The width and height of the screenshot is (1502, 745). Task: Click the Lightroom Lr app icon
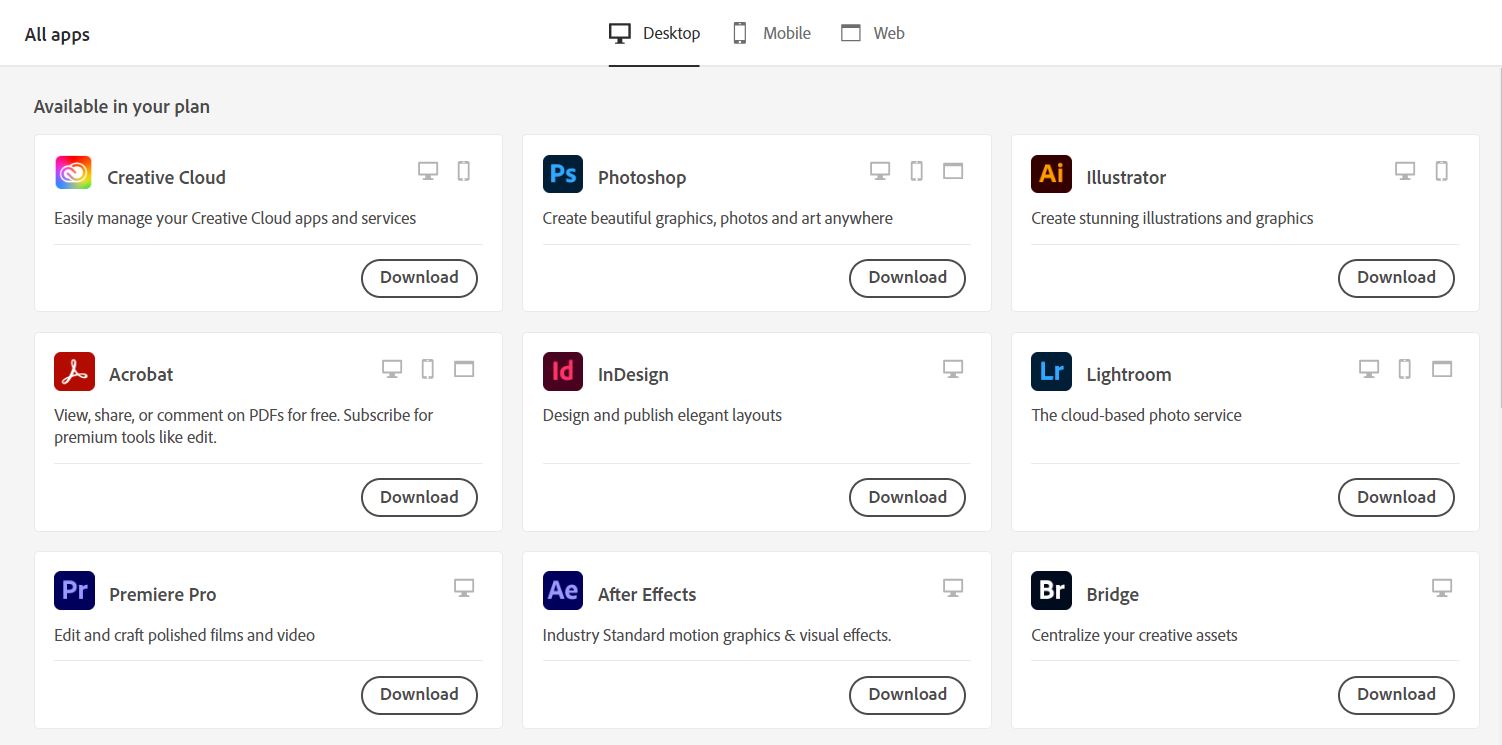pos(1051,372)
